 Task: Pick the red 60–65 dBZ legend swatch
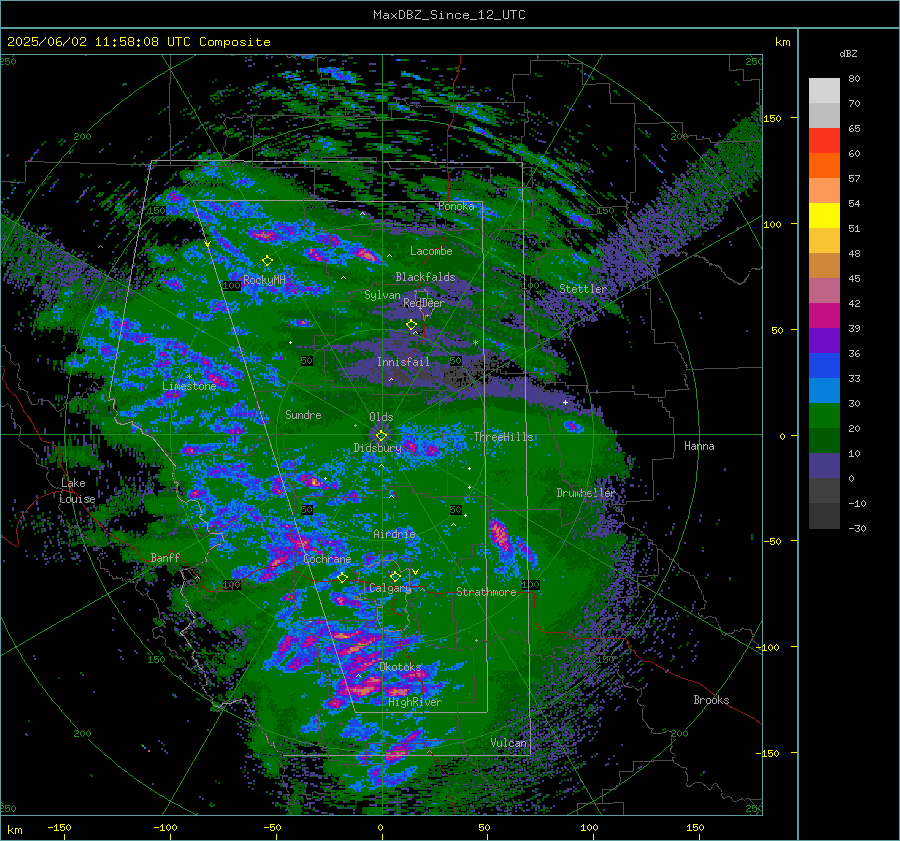(824, 141)
